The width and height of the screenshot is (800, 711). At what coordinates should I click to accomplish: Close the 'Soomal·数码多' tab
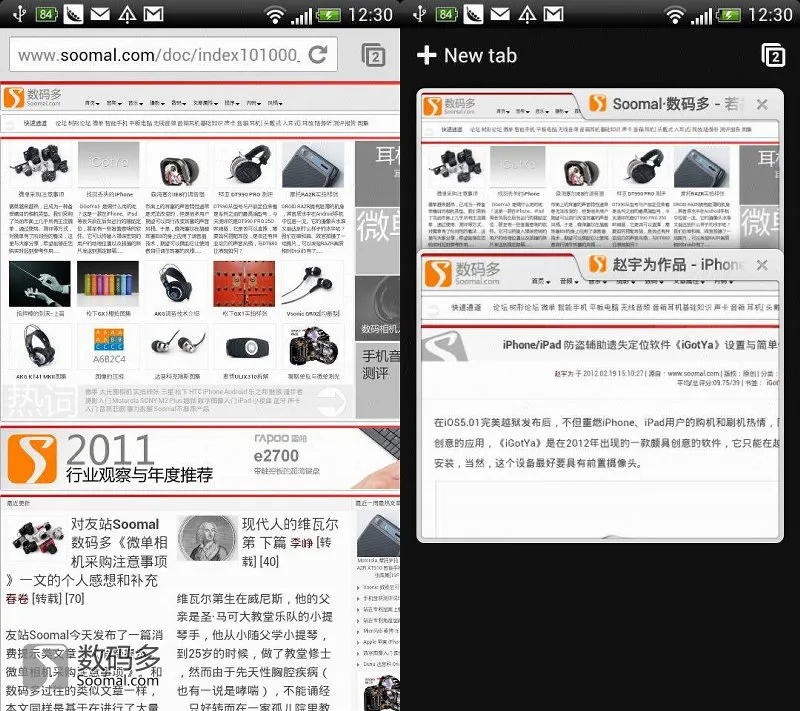[x=762, y=105]
